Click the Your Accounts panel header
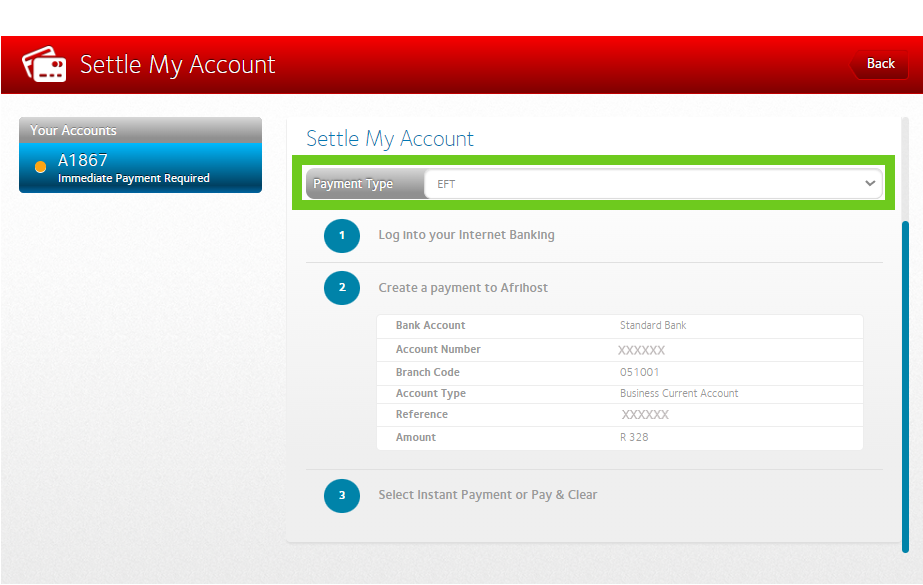 click(140, 130)
